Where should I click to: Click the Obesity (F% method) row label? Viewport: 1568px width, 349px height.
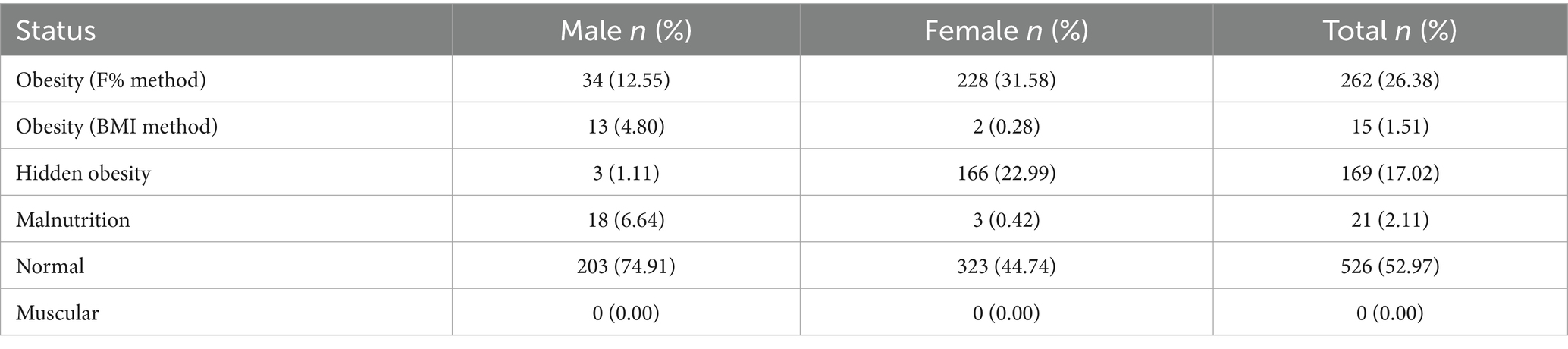111,80
